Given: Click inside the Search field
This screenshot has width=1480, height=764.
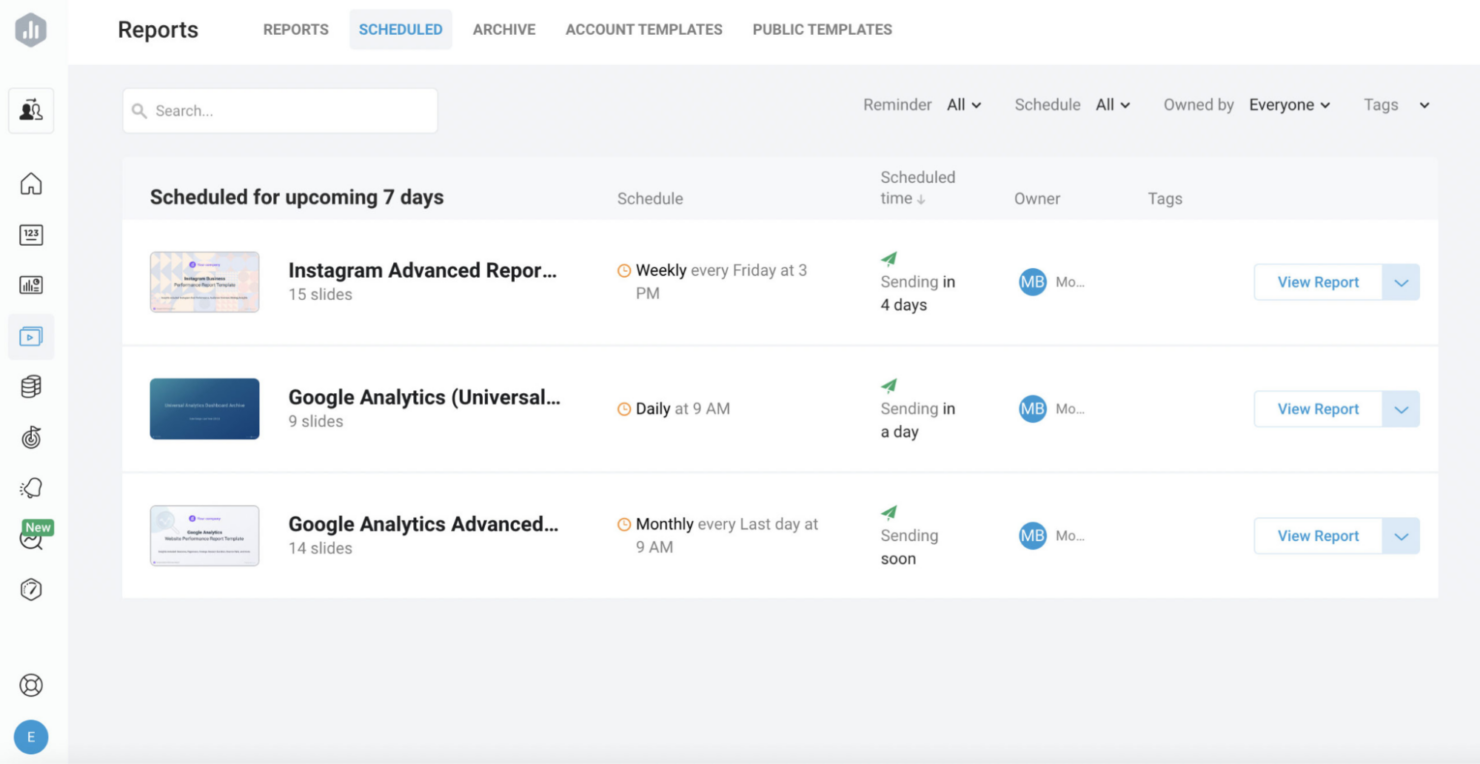Looking at the screenshot, I should click(x=280, y=110).
